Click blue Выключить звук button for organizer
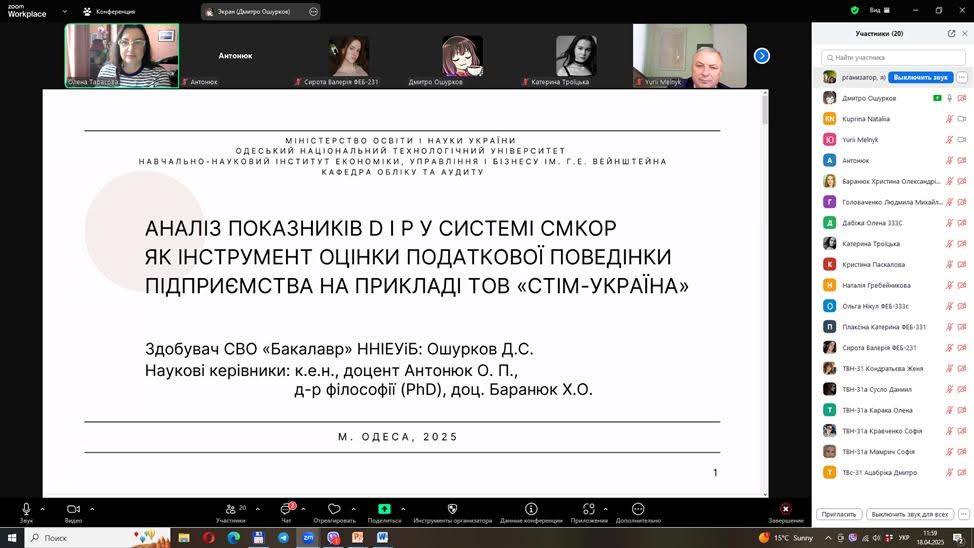The width and height of the screenshot is (974, 548). 921,77
